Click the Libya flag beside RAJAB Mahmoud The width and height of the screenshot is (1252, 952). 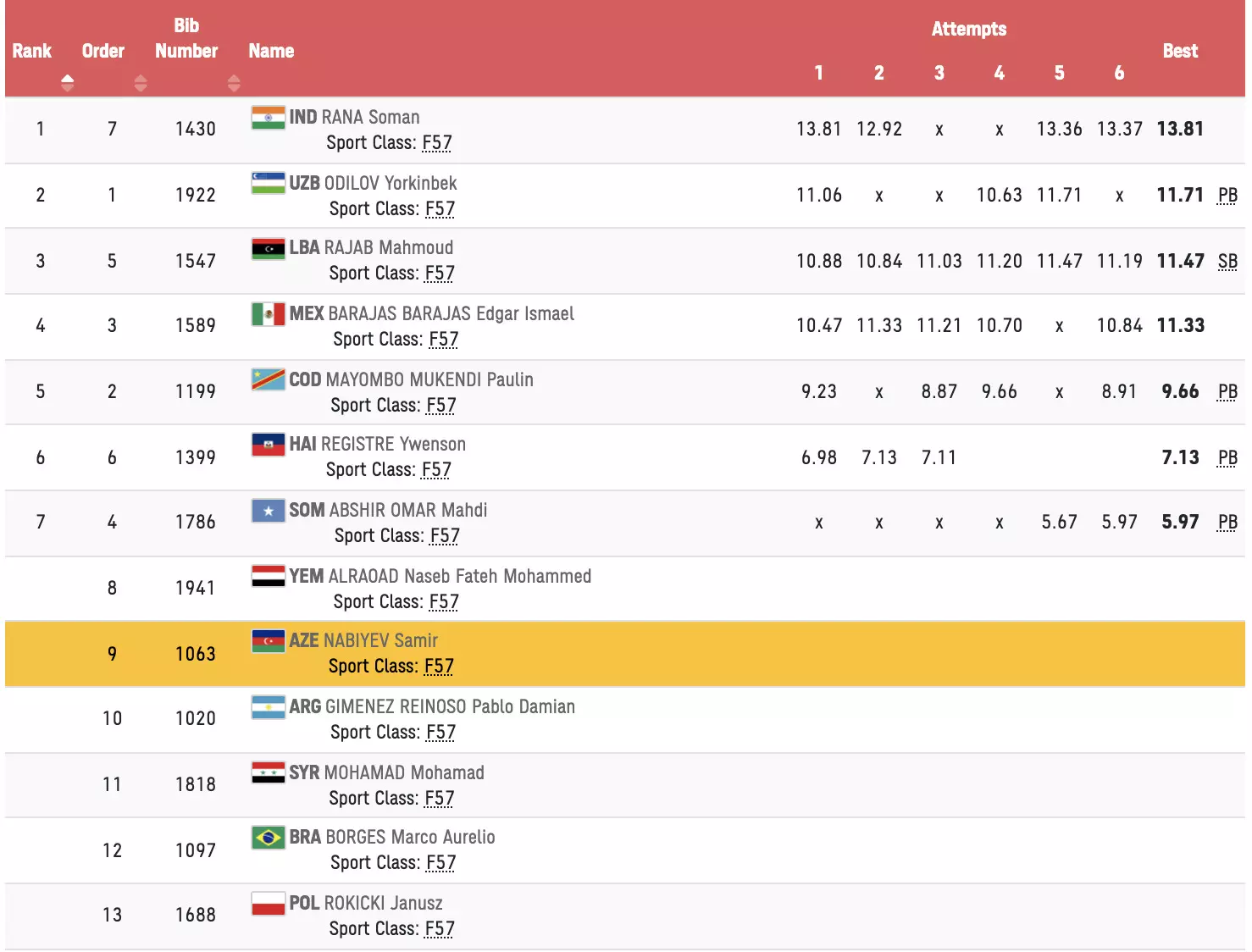(268, 248)
